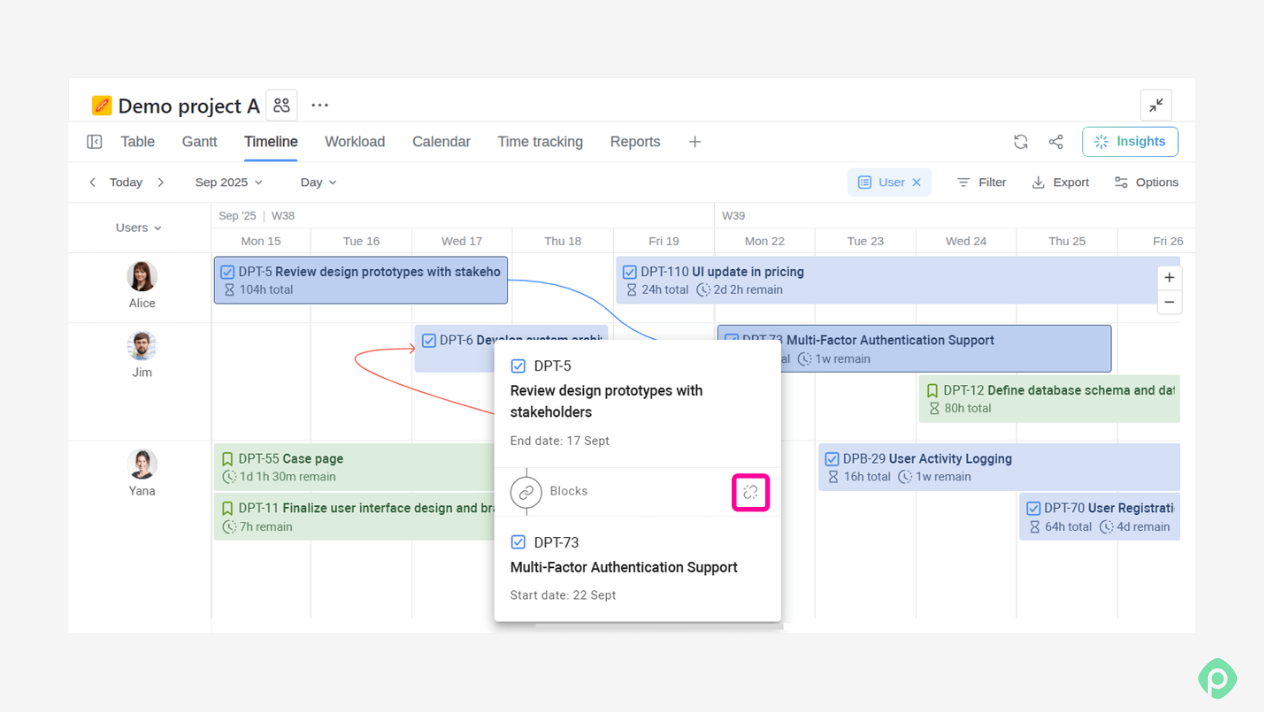Click the Export button

pos(1060,182)
